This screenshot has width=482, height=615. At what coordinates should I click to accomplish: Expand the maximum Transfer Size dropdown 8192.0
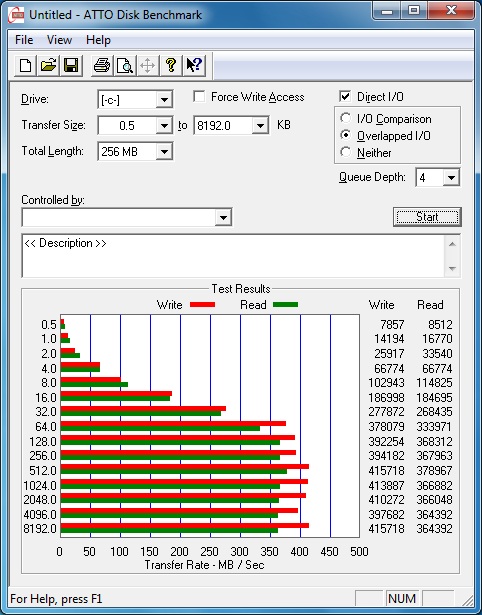[x=260, y=126]
